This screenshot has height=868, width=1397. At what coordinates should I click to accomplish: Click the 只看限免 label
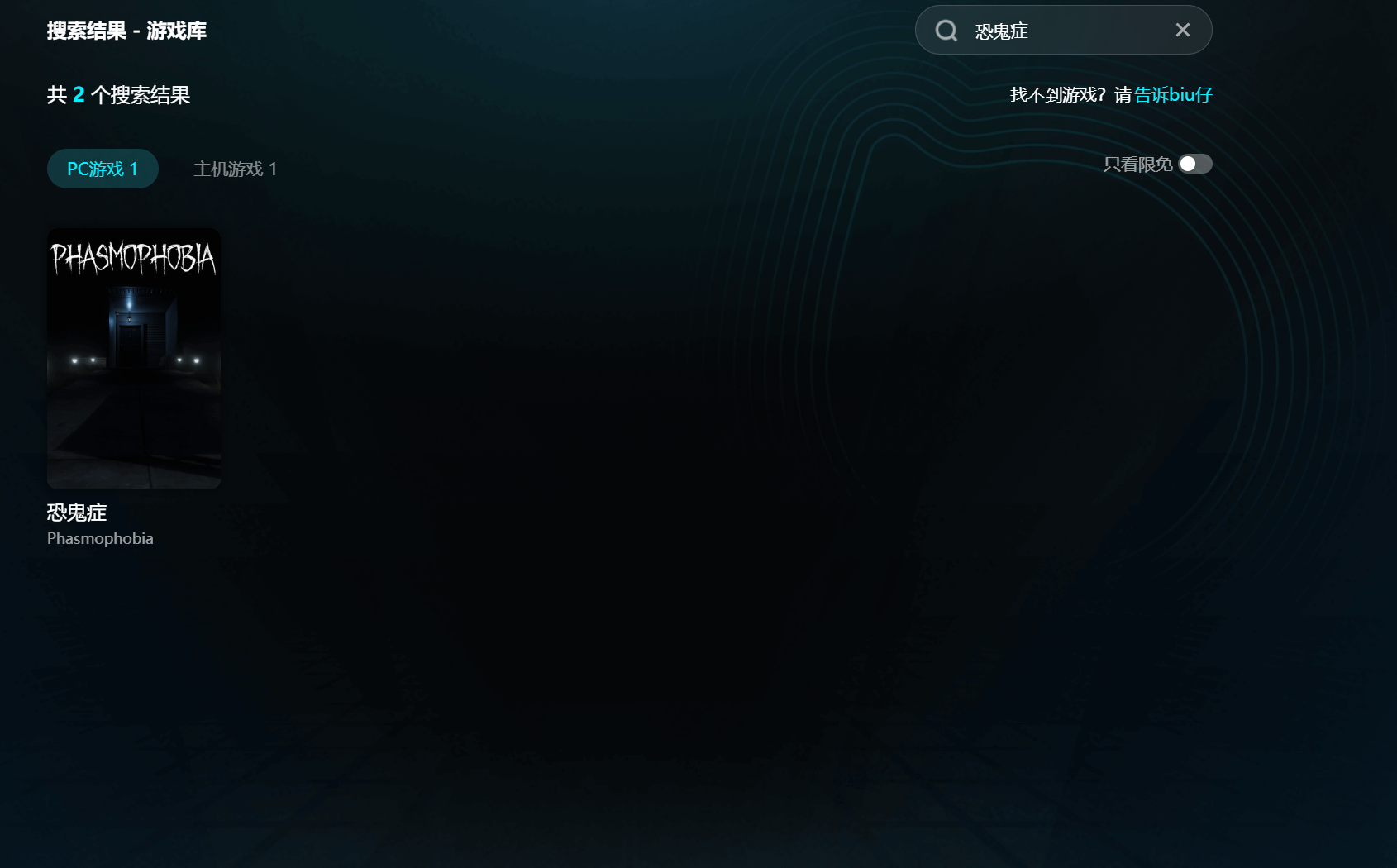[x=1137, y=165]
